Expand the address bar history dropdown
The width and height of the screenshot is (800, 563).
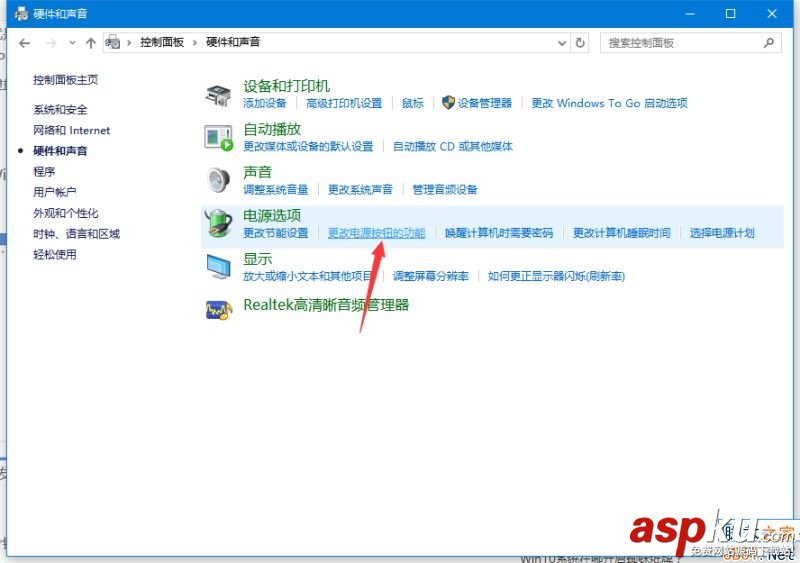(562, 43)
